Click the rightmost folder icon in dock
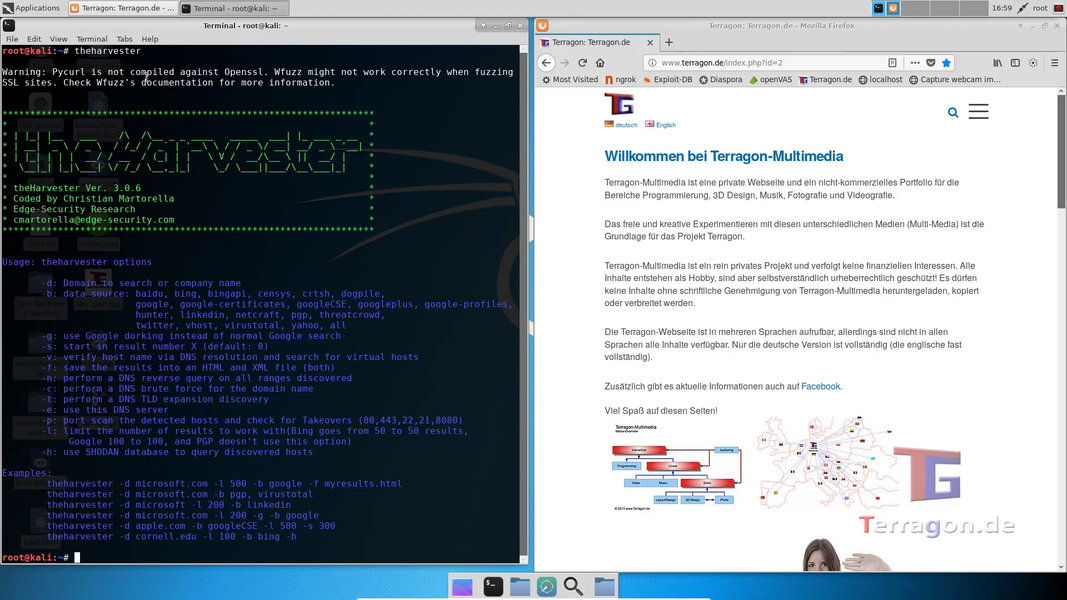This screenshot has width=1067, height=600. pyautogui.click(x=604, y=586)
